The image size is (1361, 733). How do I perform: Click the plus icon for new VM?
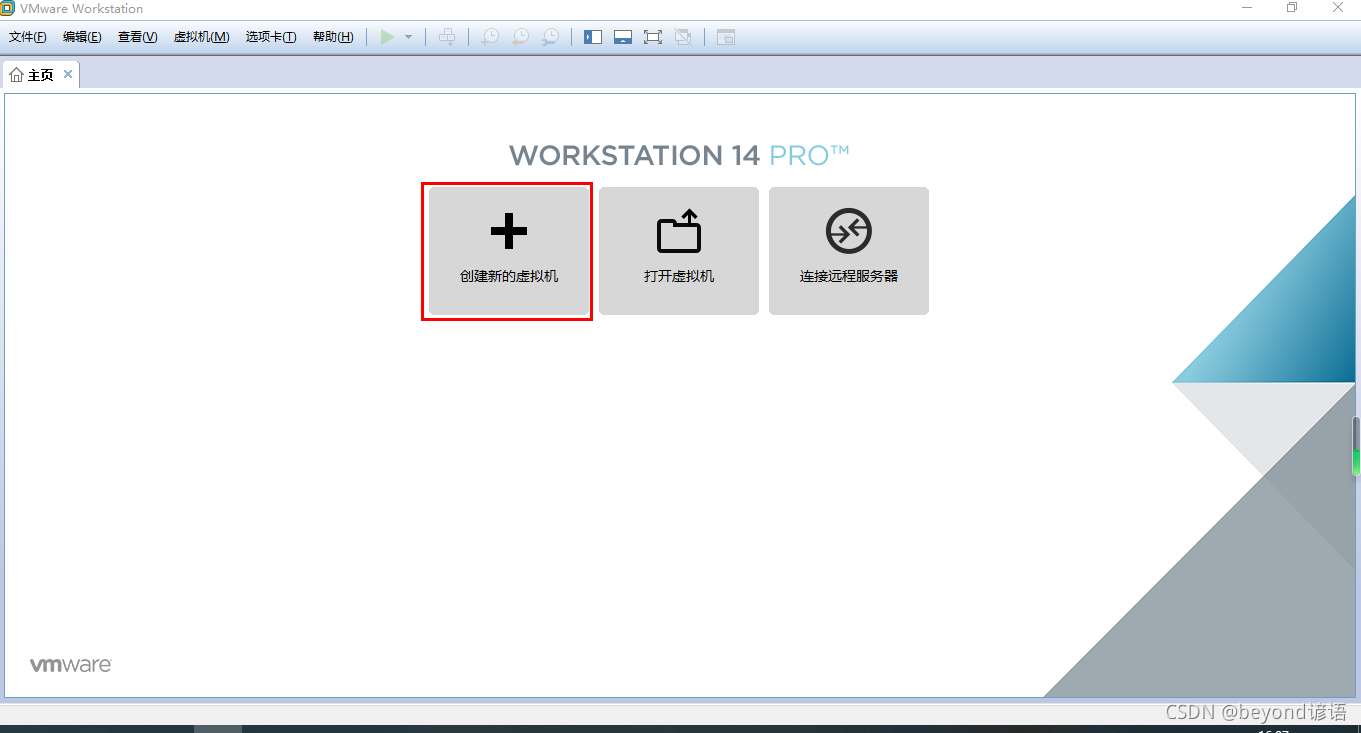click(x=509, y=232)
